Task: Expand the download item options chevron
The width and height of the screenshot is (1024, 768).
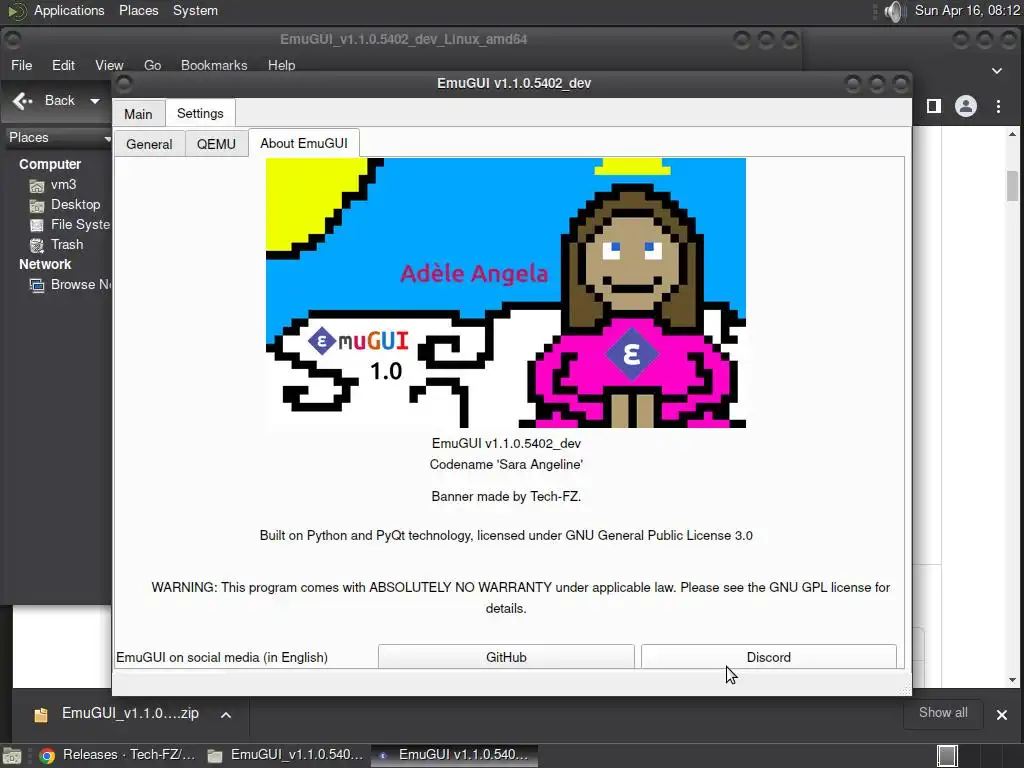Action: pyautogui.click(x=226, y=714)
